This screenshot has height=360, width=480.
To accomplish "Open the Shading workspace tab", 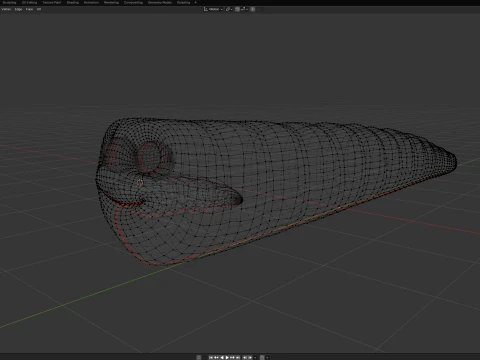I will click(x=73, y=2).
